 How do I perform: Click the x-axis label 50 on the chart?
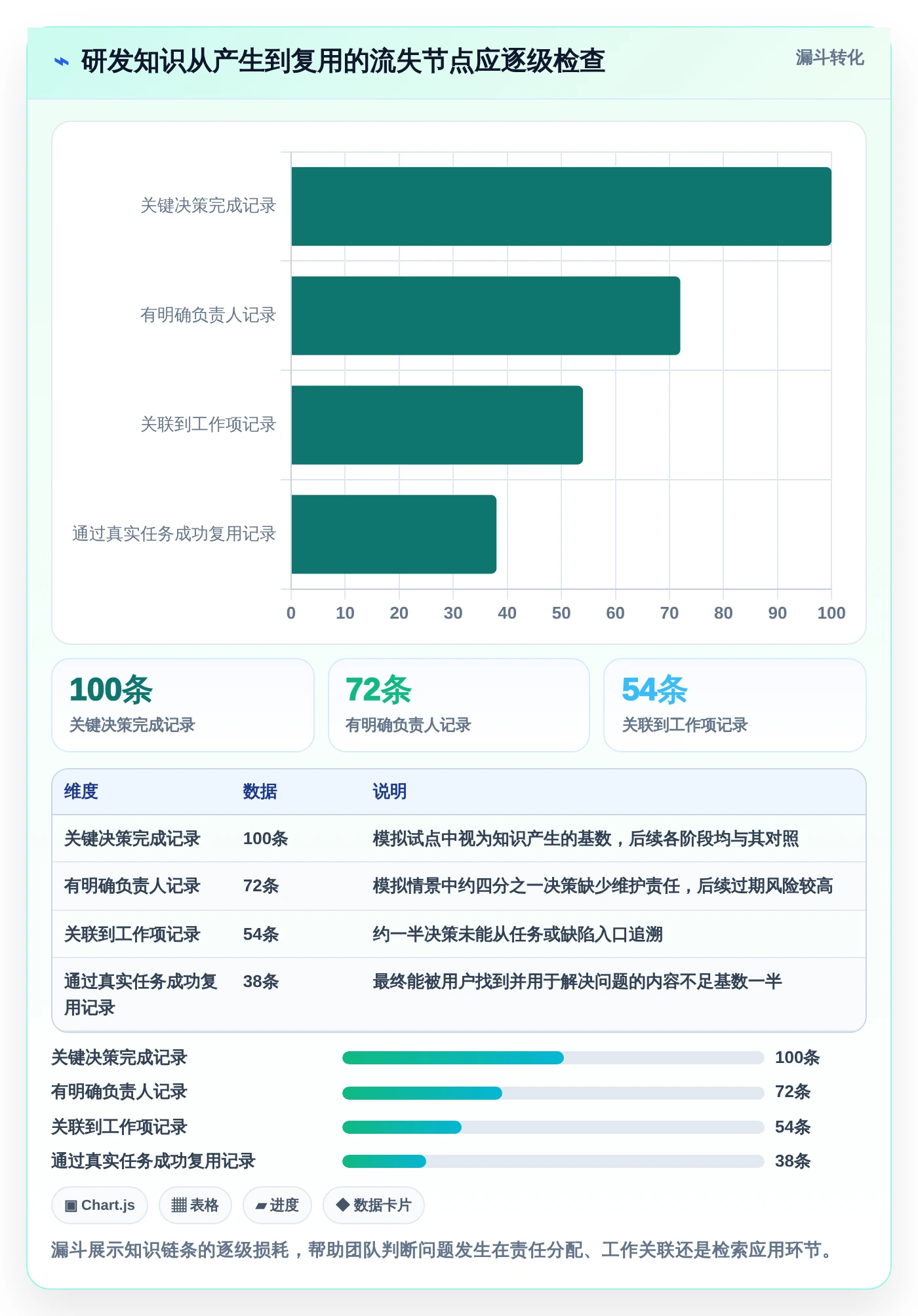(x=561, y=613)
